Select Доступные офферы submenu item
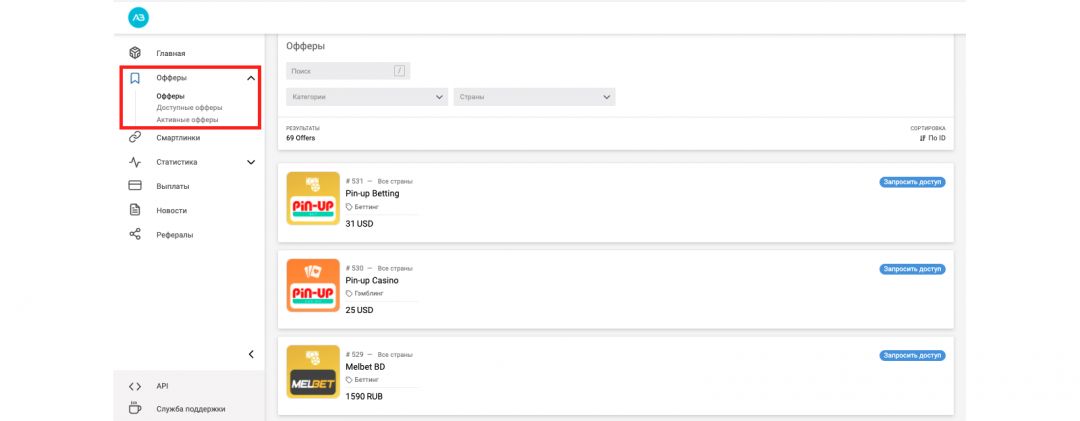1080x421 pixels. click(189, 108)
